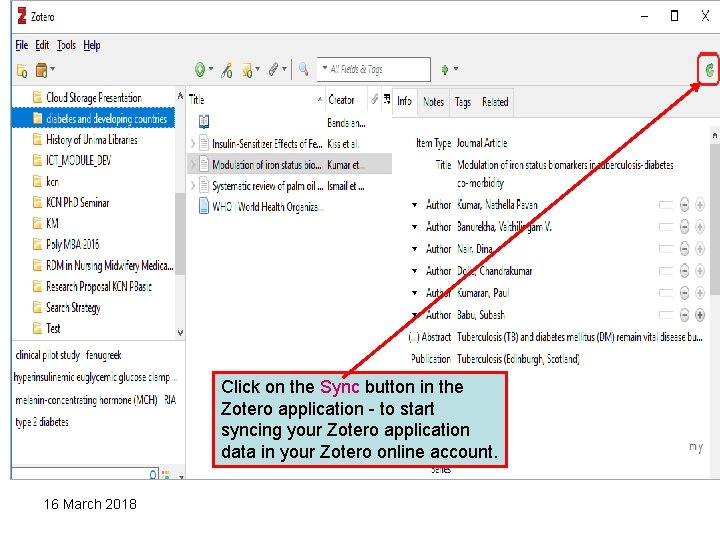The image size is (720, 540).
Task: Toggle the Abstract field collapse (...) control
Action: click(x=414, y=338)
